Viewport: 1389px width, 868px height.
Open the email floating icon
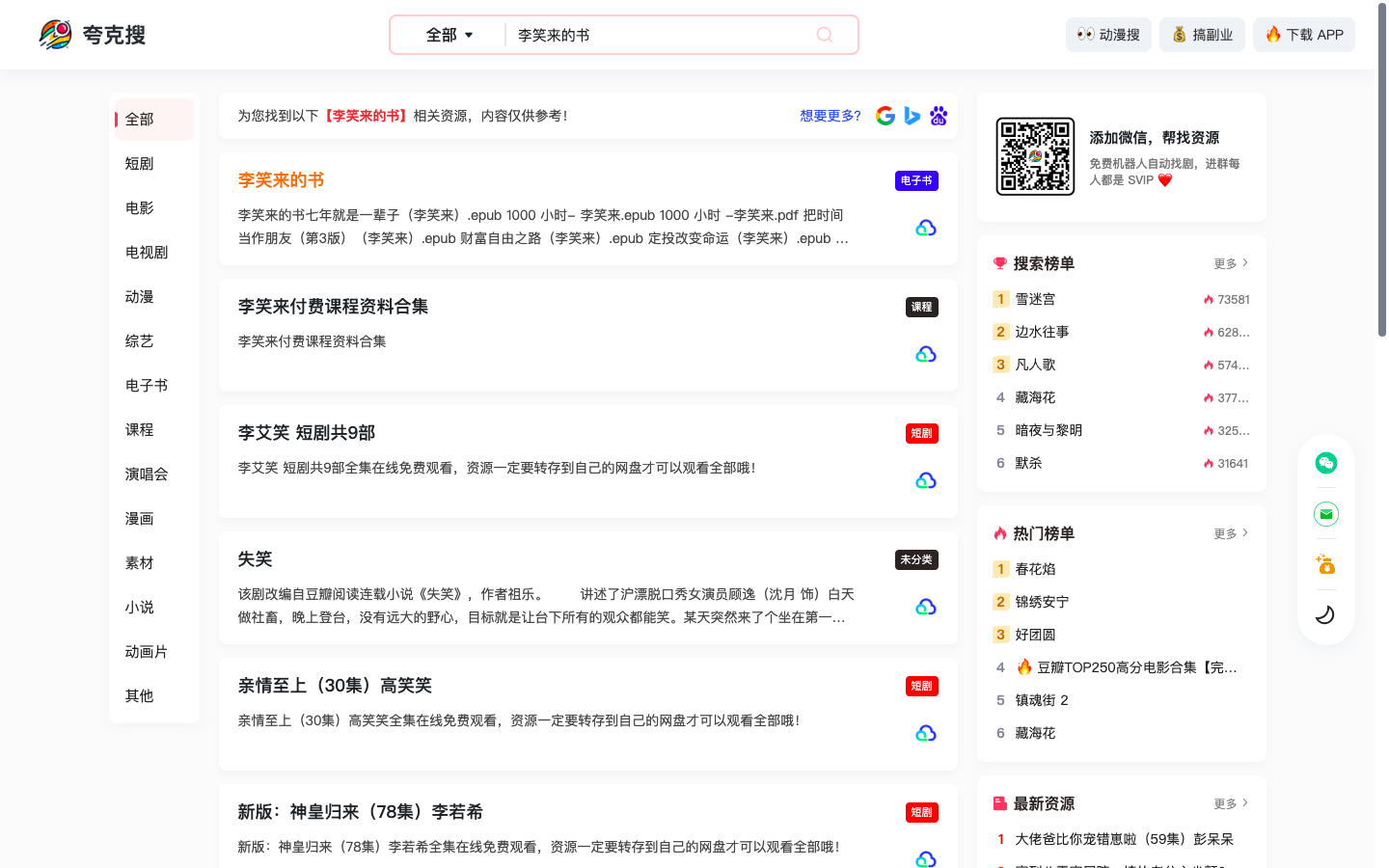point(1326,514)
